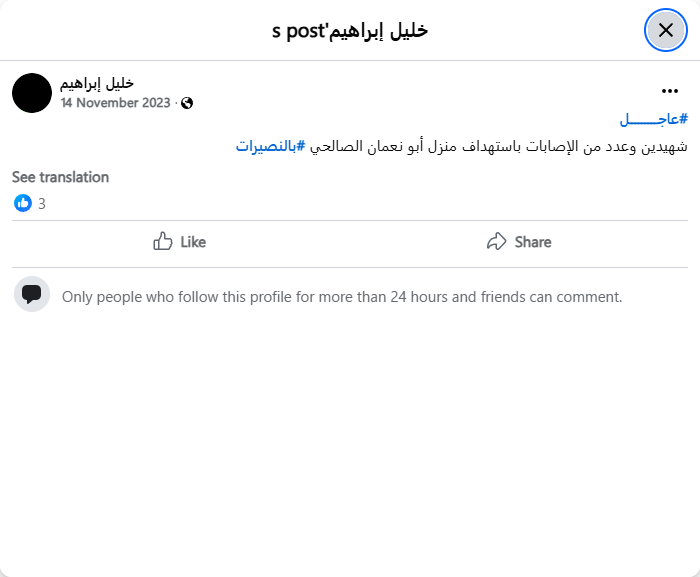Click the black profile picture avatar
700x577 pixels.
[x=32, y=93]
